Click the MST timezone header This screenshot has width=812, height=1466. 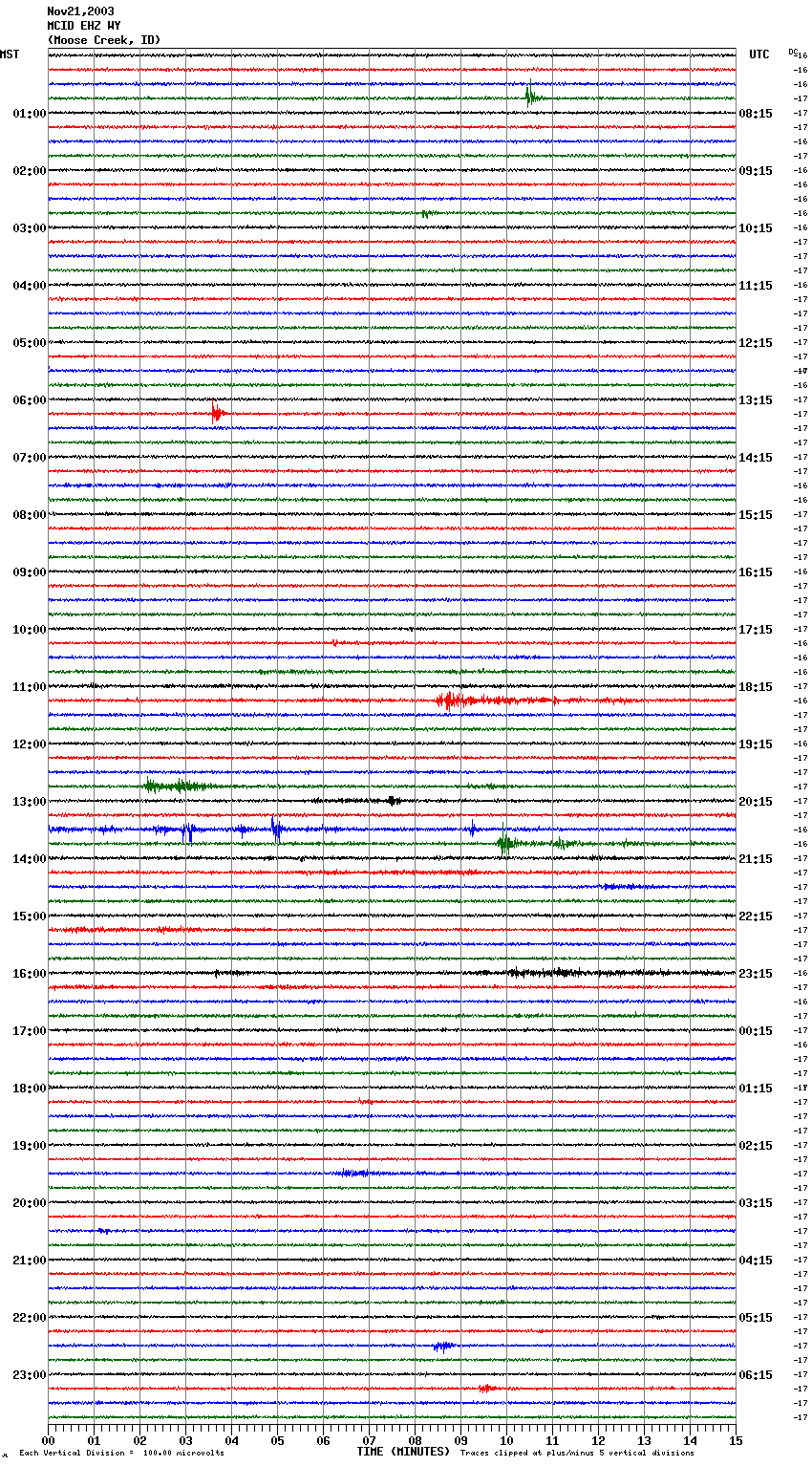(10, 54)
